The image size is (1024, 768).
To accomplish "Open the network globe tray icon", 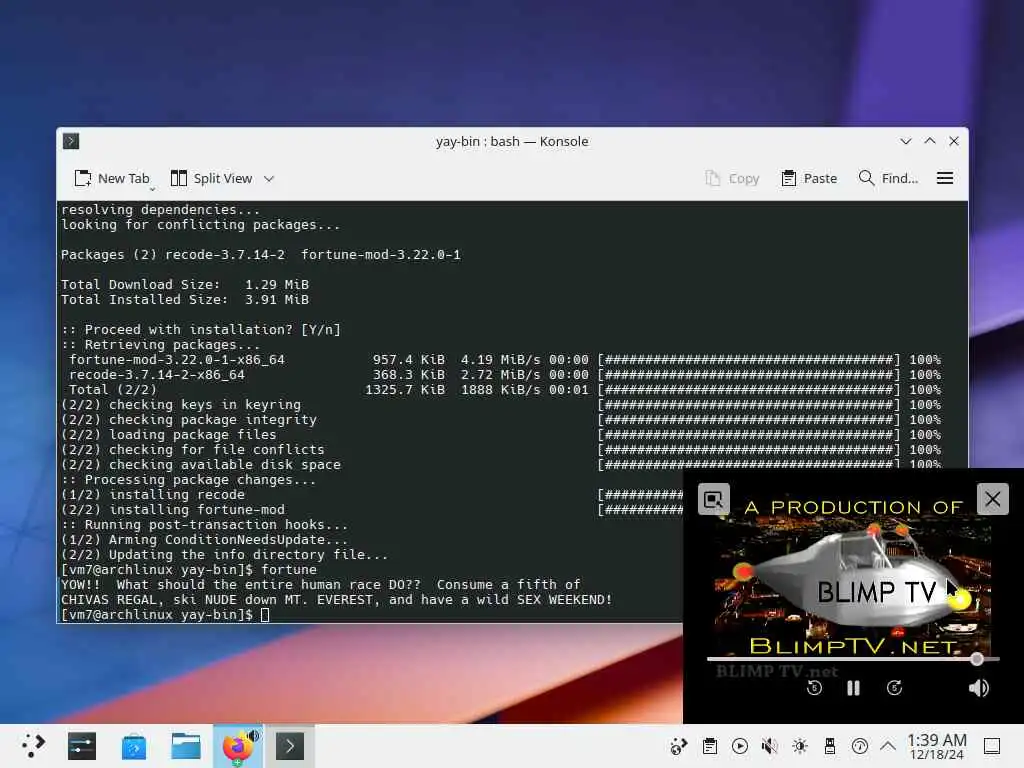I will tap(679, 746).
